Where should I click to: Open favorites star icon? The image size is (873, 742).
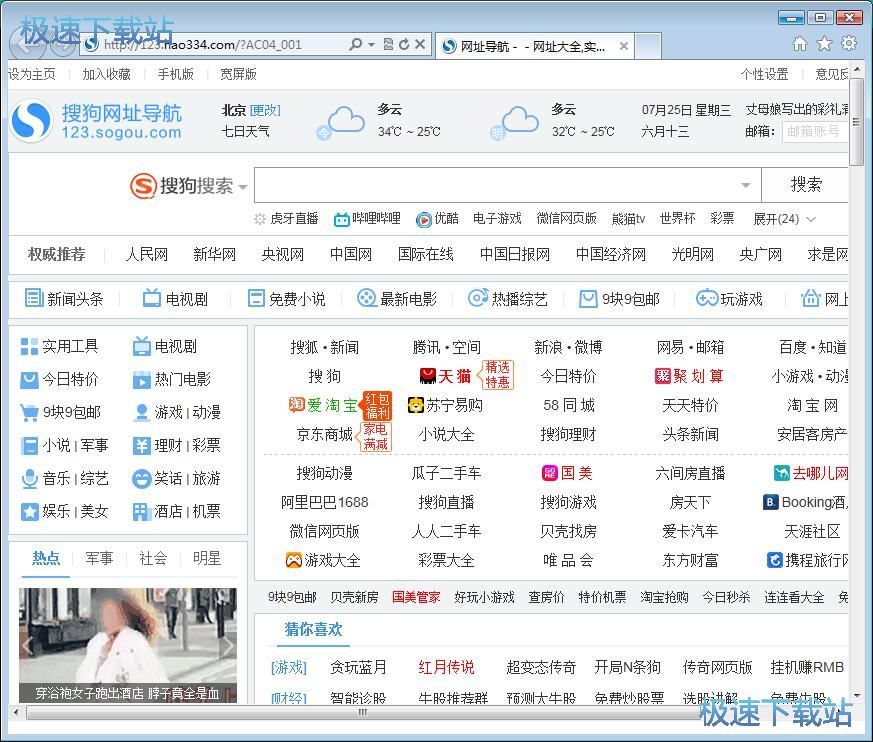pyautogui.click(x=824, y=43)
